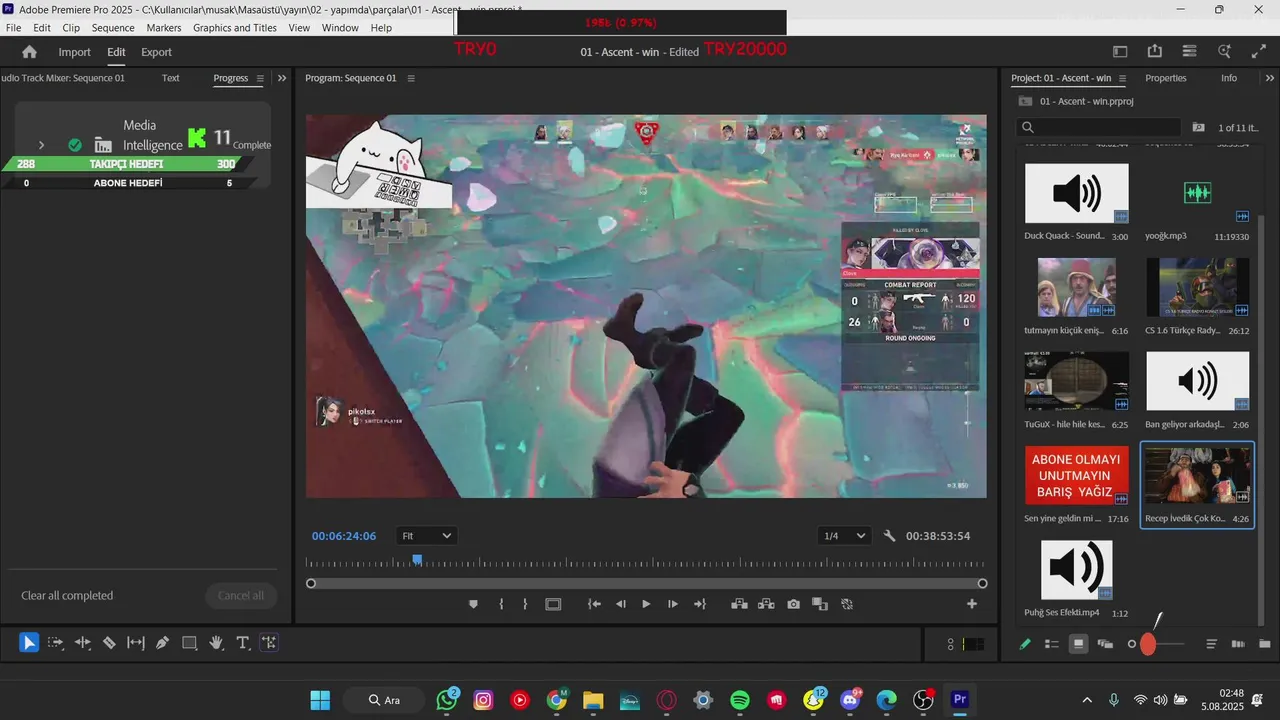The width and height of the screenshot is (1280, 720).
Task: Show overflow panels beside Progress tab
Action: click(282, 78)
